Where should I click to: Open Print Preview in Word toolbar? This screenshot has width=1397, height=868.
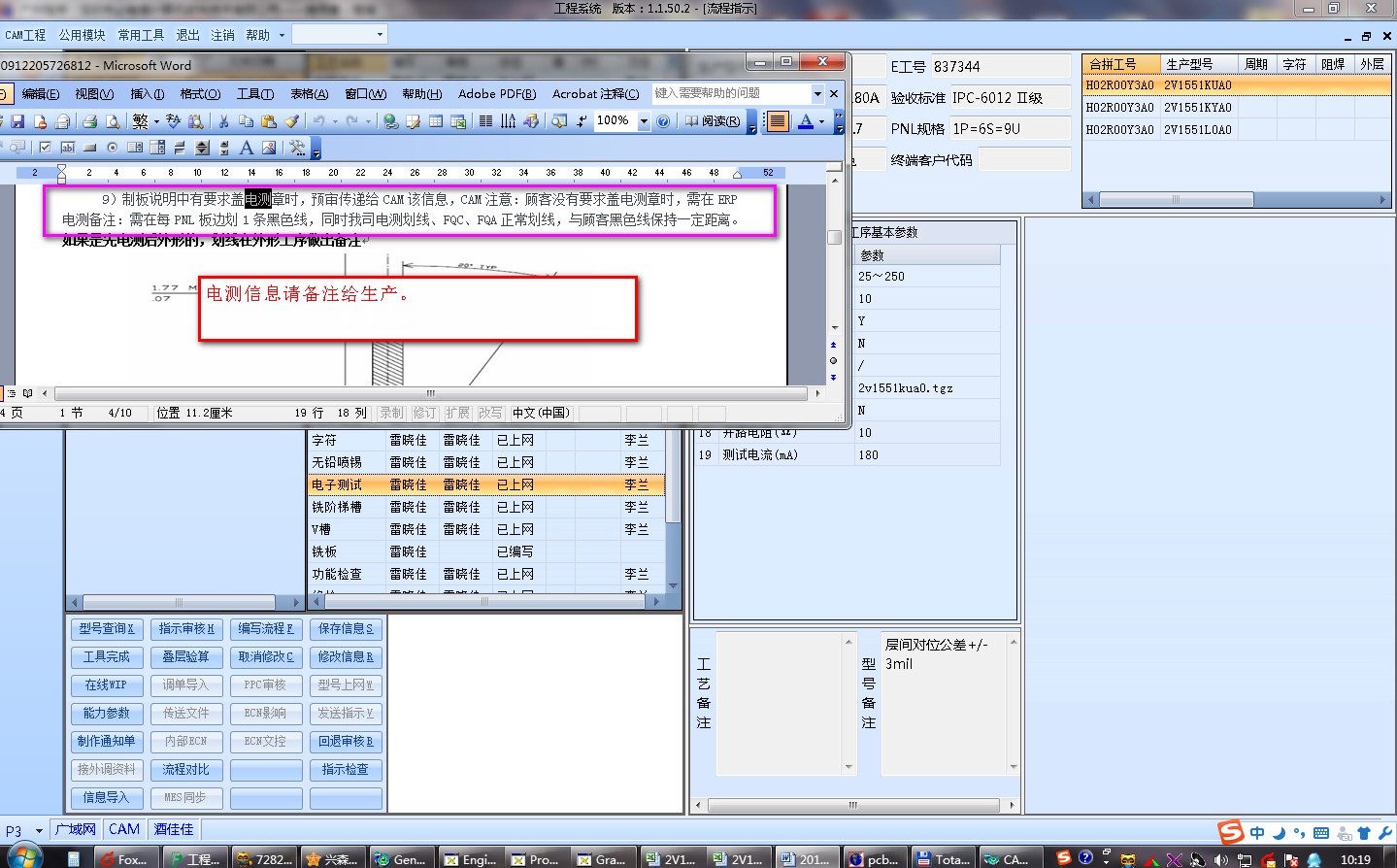(113, 121)
